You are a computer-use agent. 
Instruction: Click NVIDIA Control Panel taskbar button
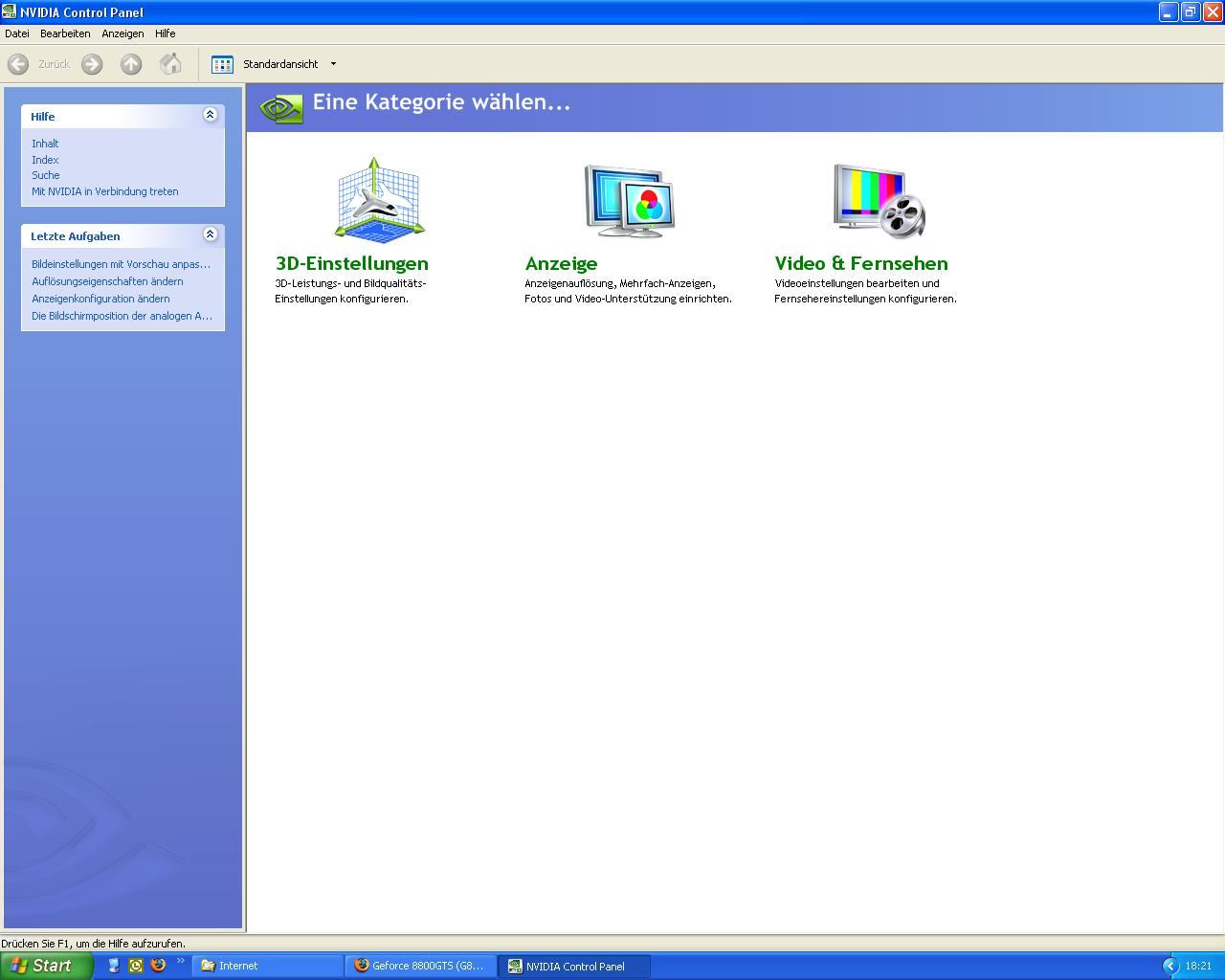pyautogui.click(x=574, y=966)
